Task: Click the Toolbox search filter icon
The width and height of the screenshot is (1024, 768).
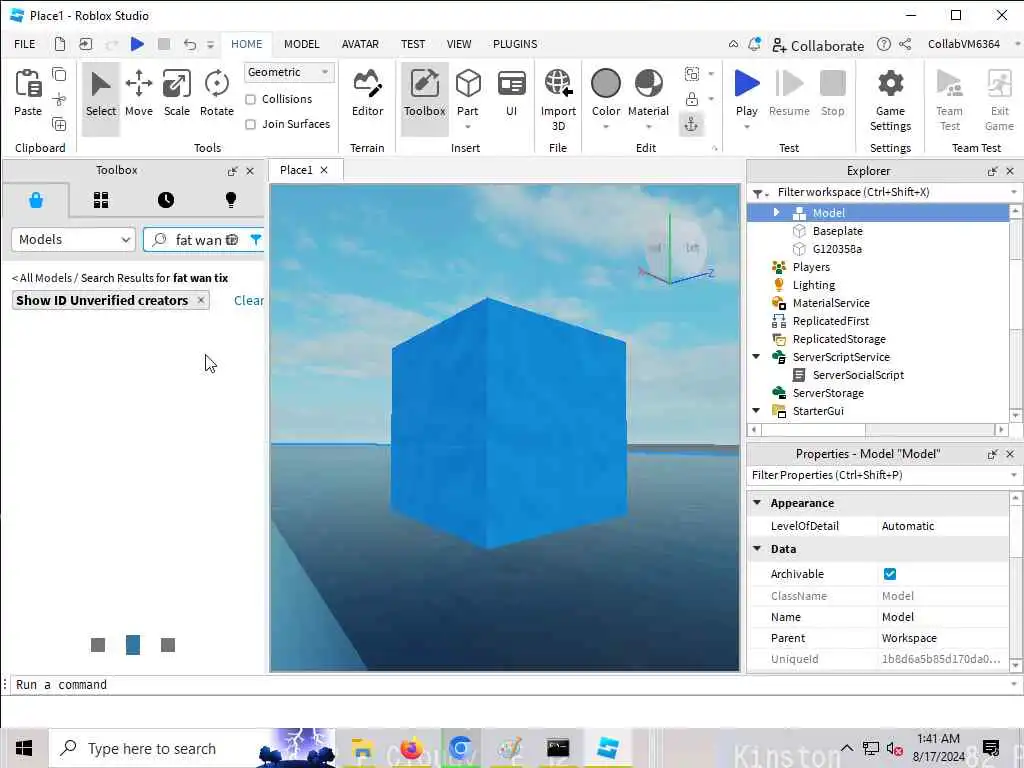Action: coord(256,240)
